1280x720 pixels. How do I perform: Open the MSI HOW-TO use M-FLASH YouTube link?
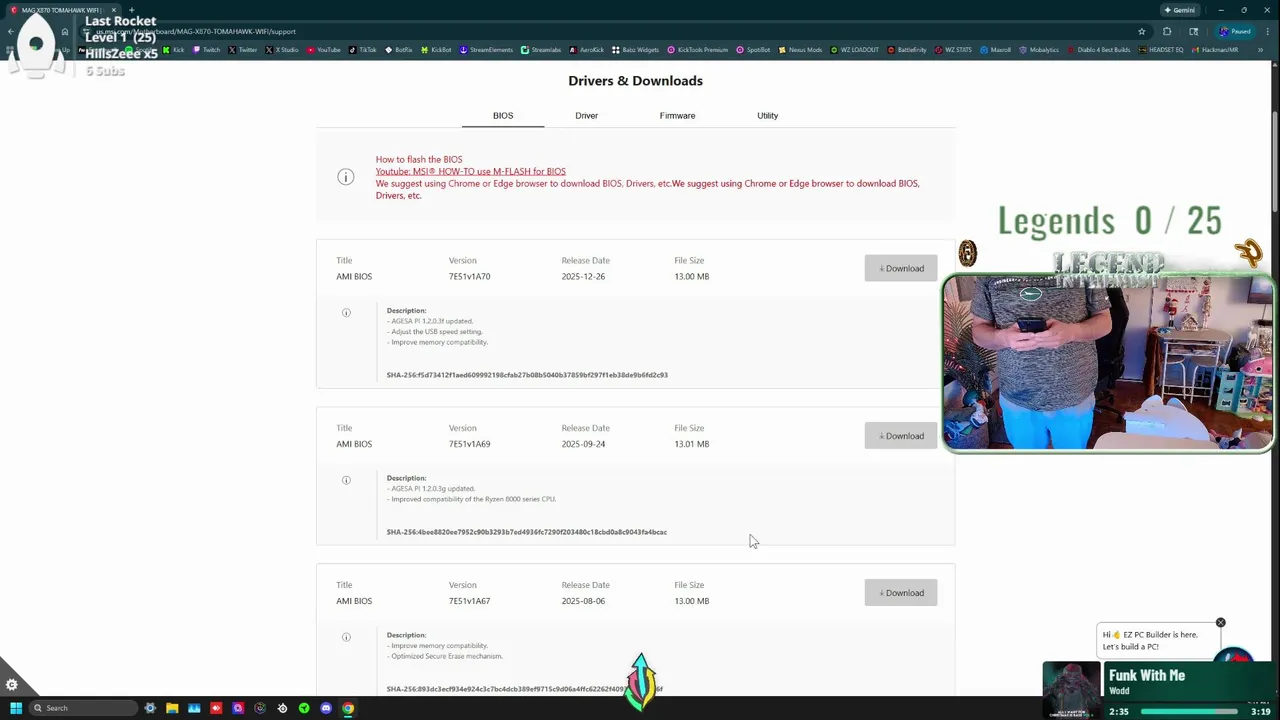point(471,171)
